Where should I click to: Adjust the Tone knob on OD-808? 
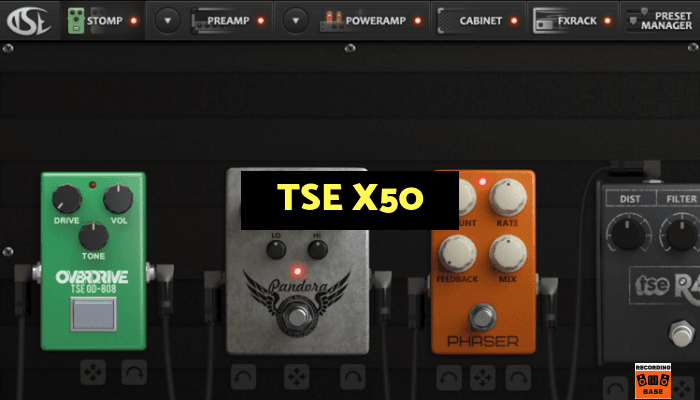pyautogui.click(x=93, y=237)
